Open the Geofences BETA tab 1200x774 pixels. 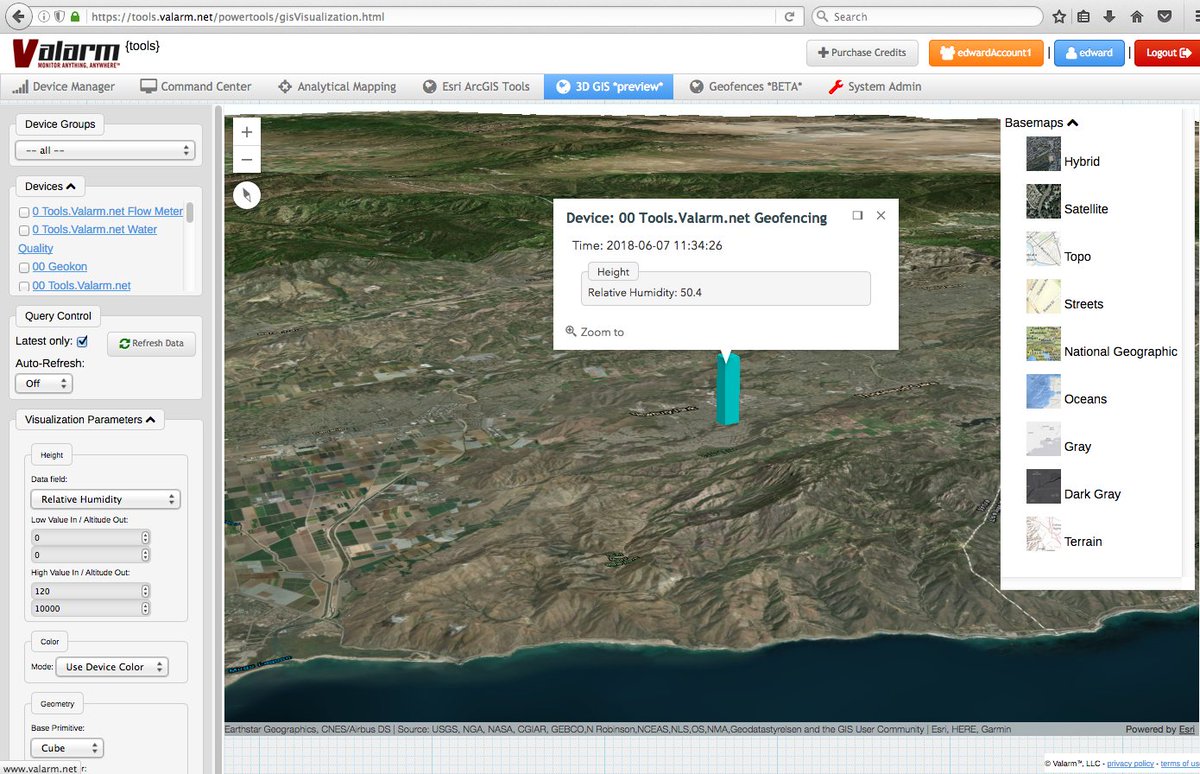[746, 87]
